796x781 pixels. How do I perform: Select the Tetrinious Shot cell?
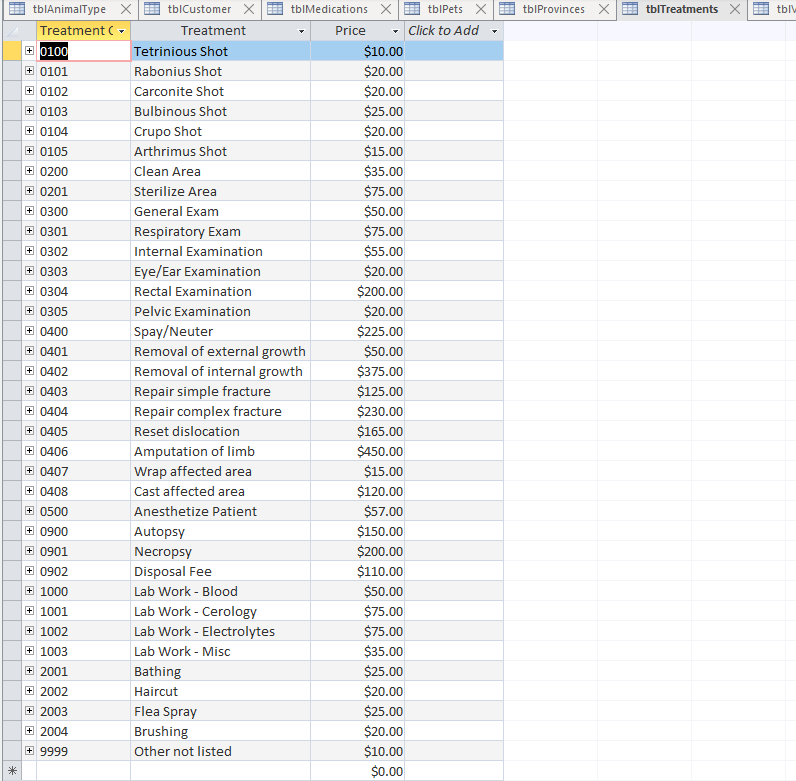click(220, 51)
